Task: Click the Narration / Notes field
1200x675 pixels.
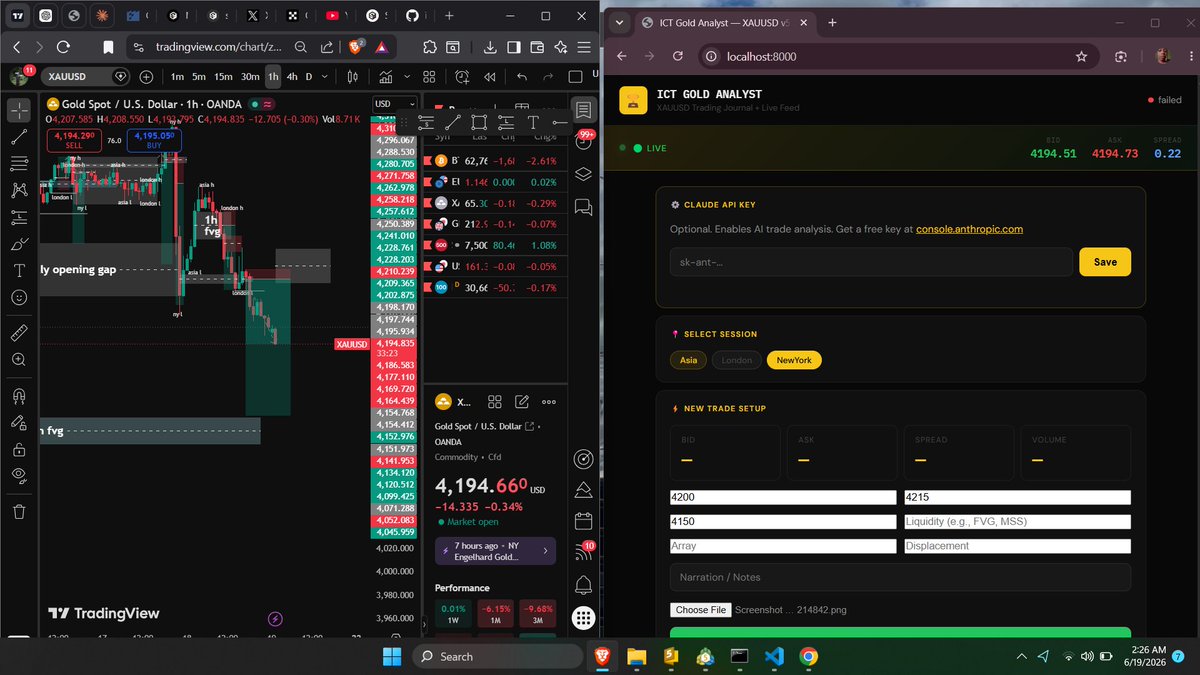Action: coord(900,577)
